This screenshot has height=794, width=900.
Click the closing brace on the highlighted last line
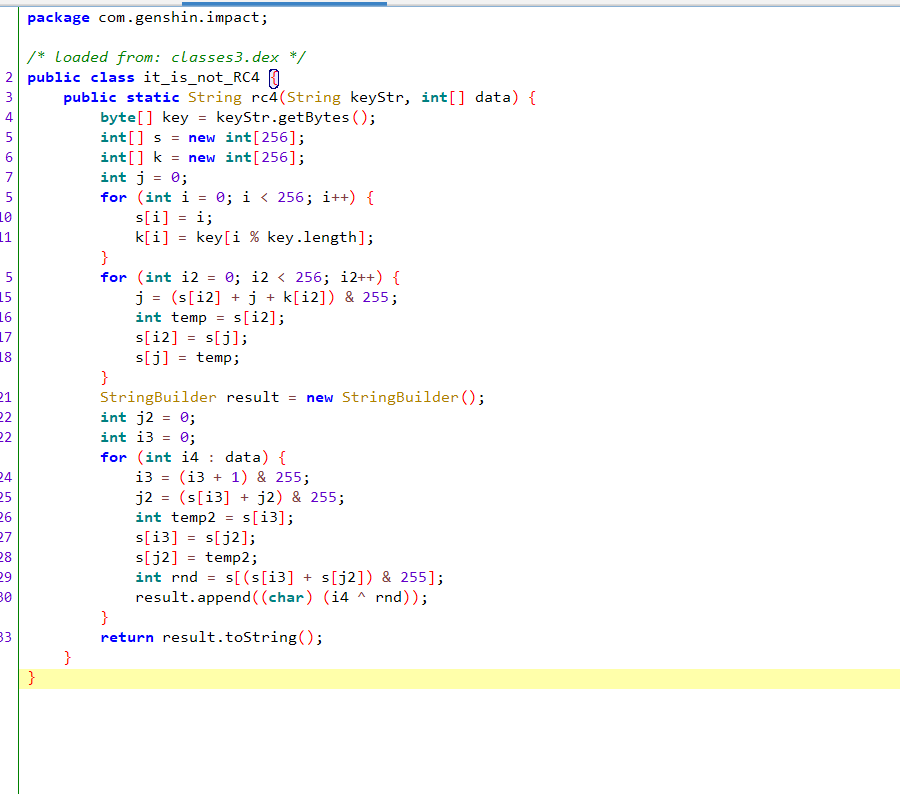(32, 678)
